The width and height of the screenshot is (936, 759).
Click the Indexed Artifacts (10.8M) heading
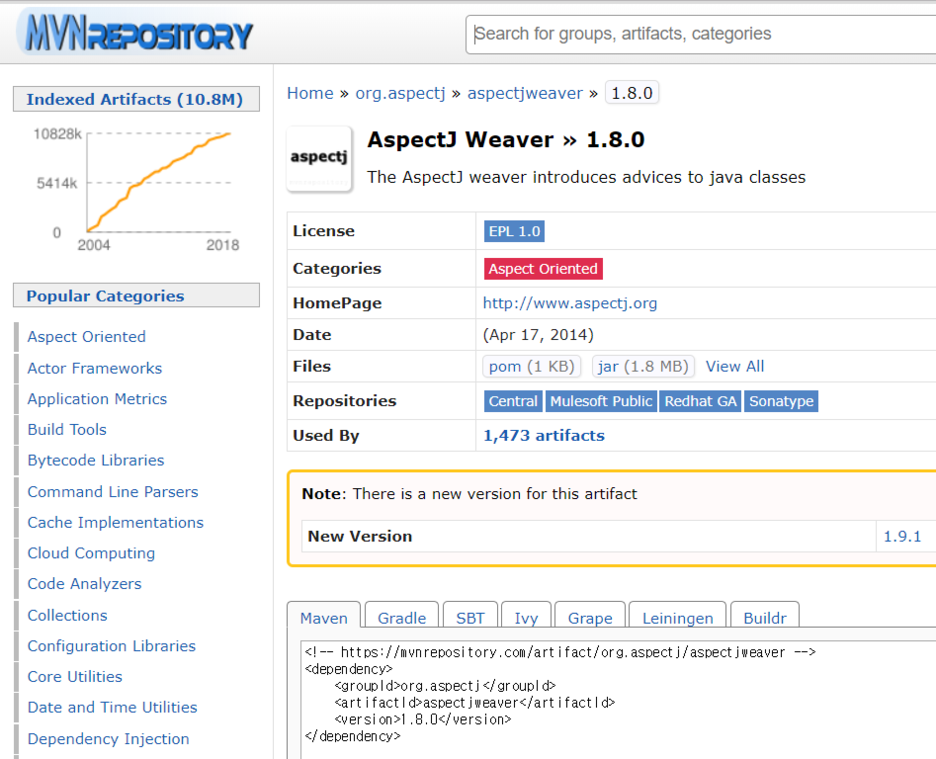pos(136,99)
